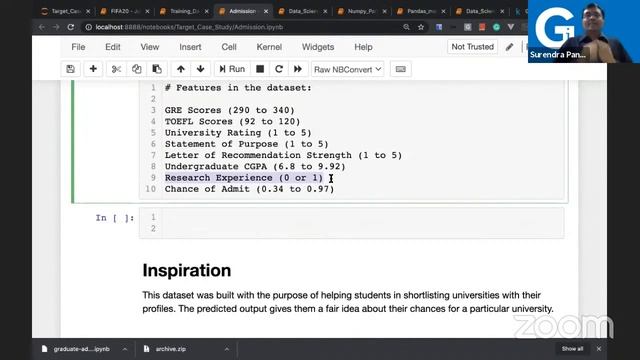640x360 pixels.
Task: Click Show all downloads
Action: [572, 349]
